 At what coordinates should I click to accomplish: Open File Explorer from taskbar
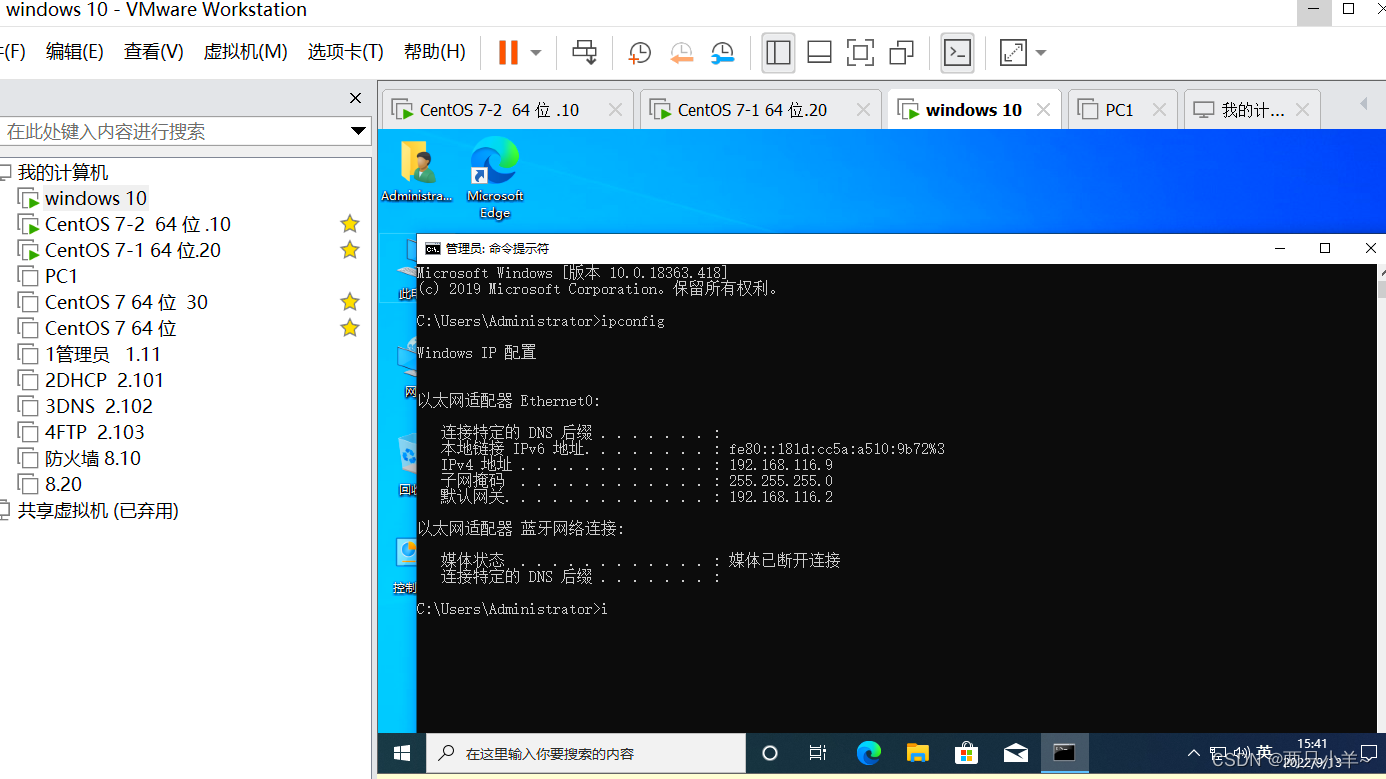click(x=917, y=753)
